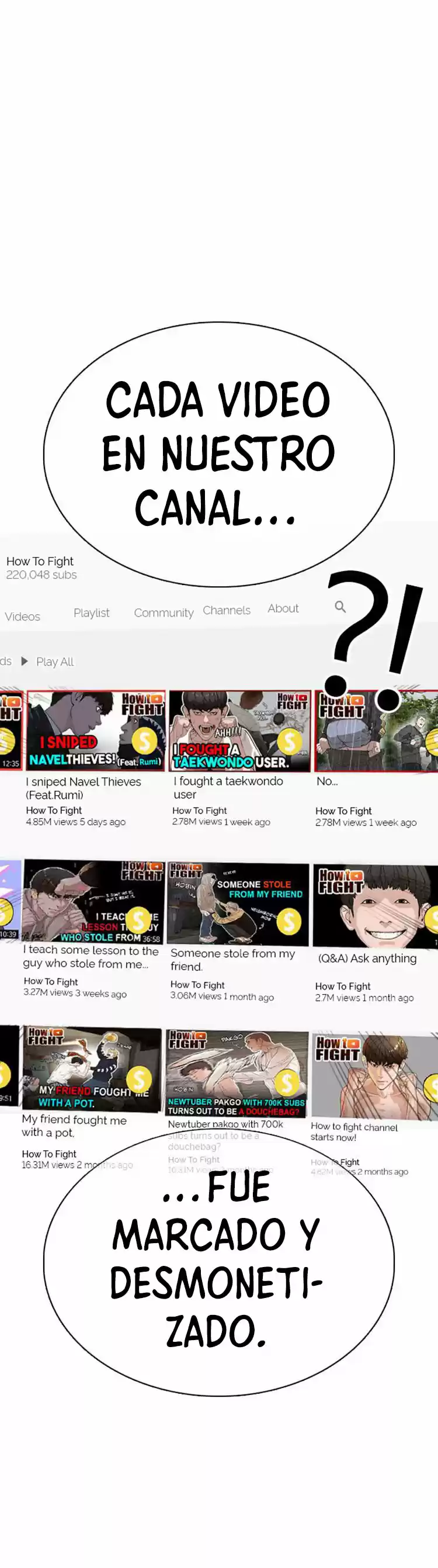The image size is (438, 1568).
Task: Open the 'My friend fought me with a pot' thumbnail
Action: (91, 1069)
